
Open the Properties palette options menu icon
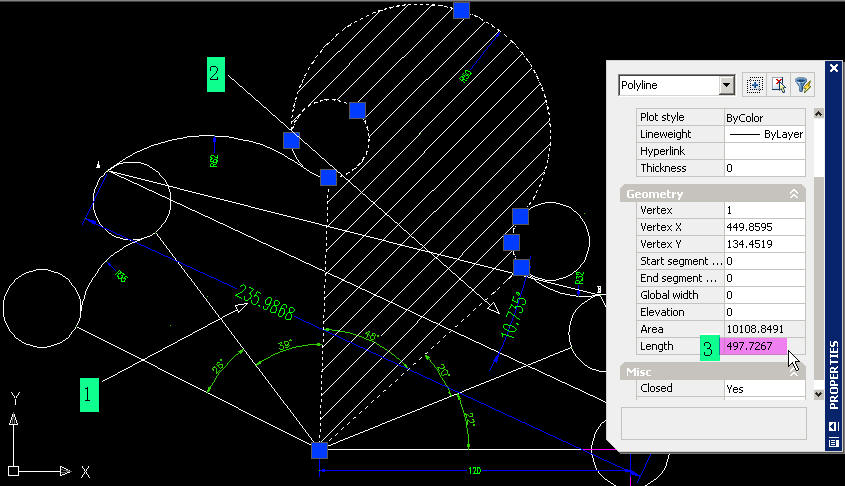[833, 443]
